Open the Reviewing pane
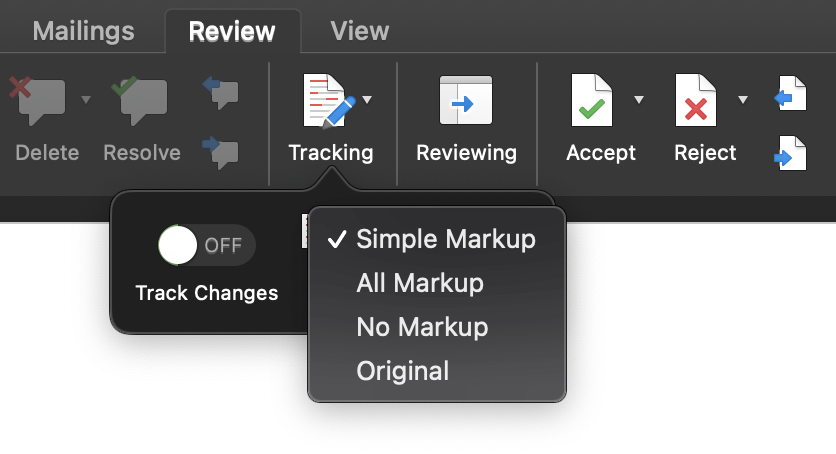This screenshot has height=454, width=836. point(466,102)
